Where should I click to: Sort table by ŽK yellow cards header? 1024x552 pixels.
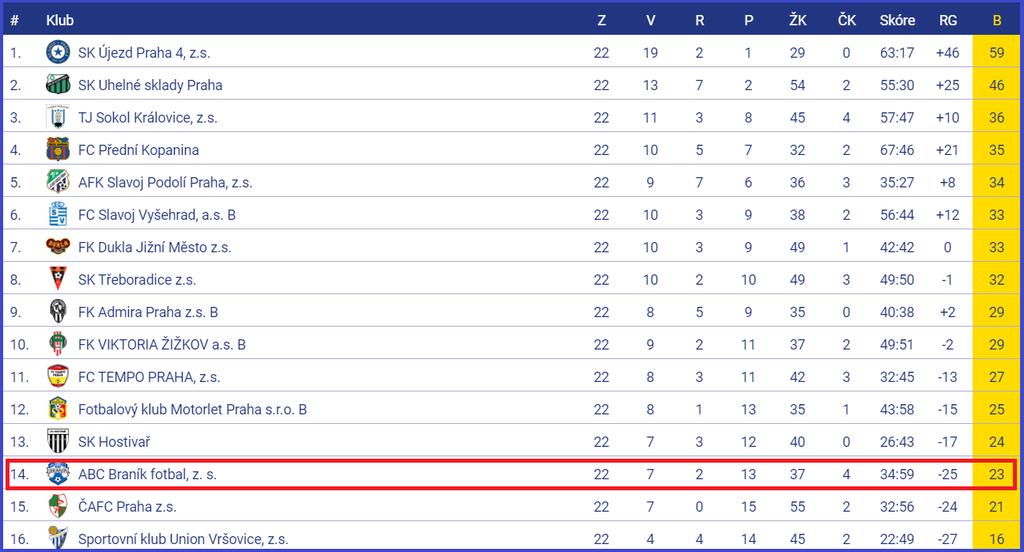(797, 20)
